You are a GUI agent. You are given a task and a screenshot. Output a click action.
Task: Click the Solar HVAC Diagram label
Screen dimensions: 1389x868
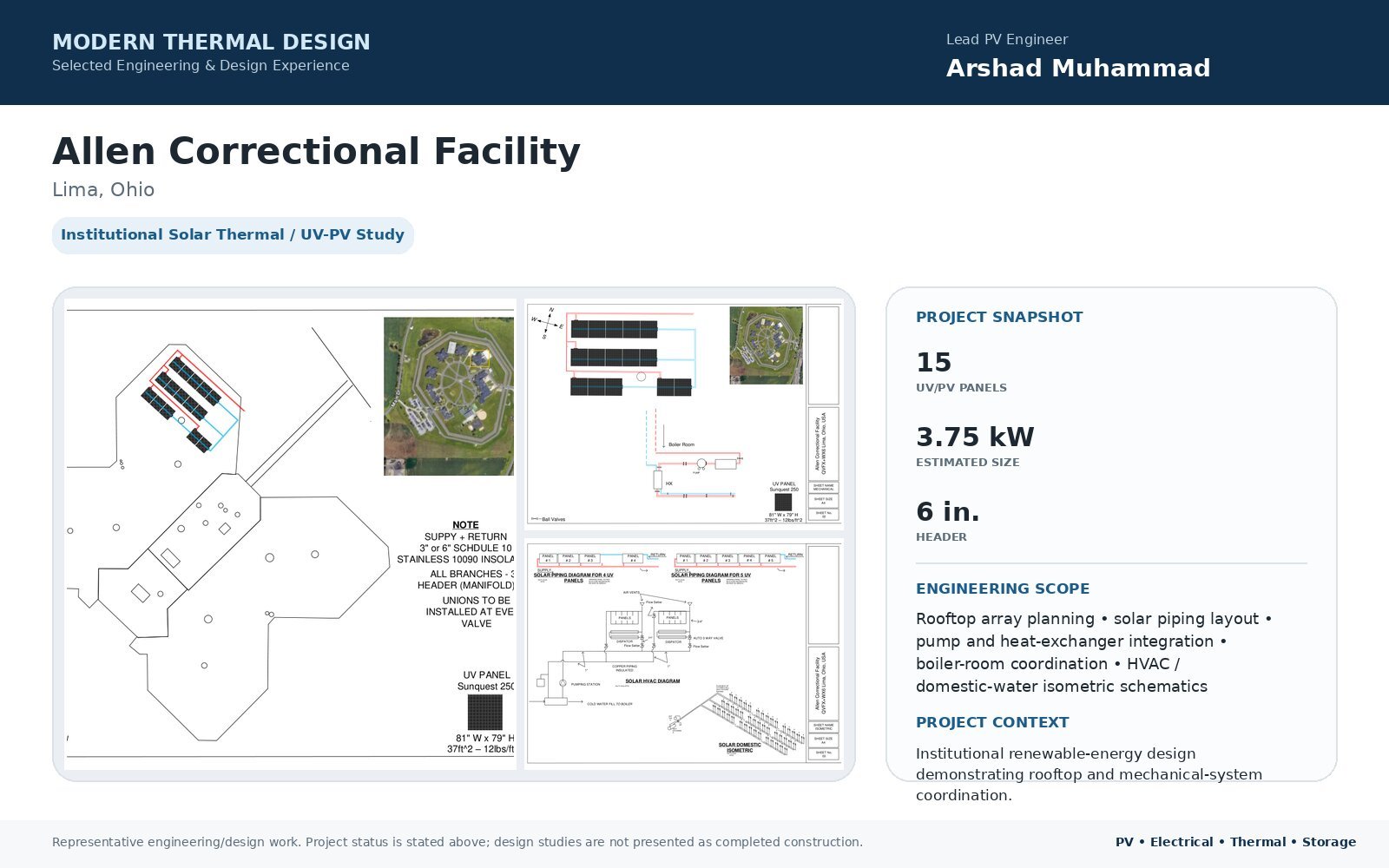click(653, 681)
